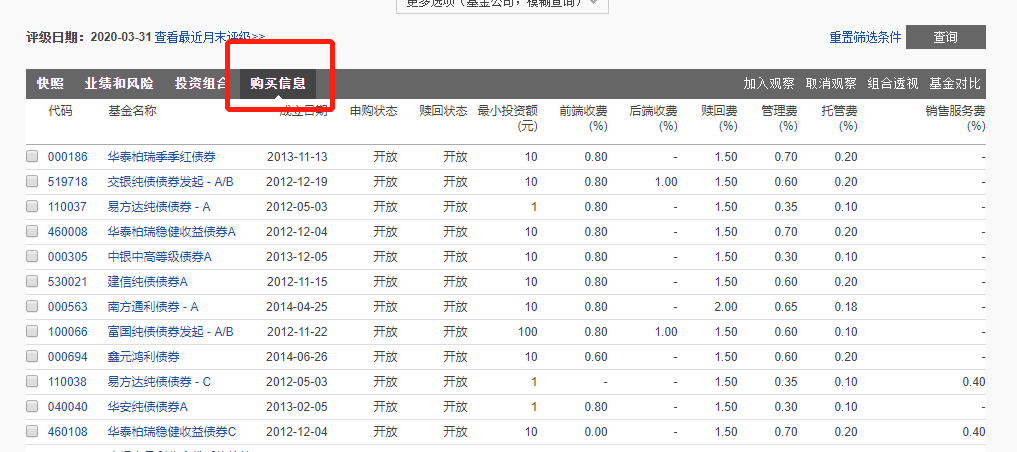
Task: Open 组合透视 in the toolbar
Action: 892,84
